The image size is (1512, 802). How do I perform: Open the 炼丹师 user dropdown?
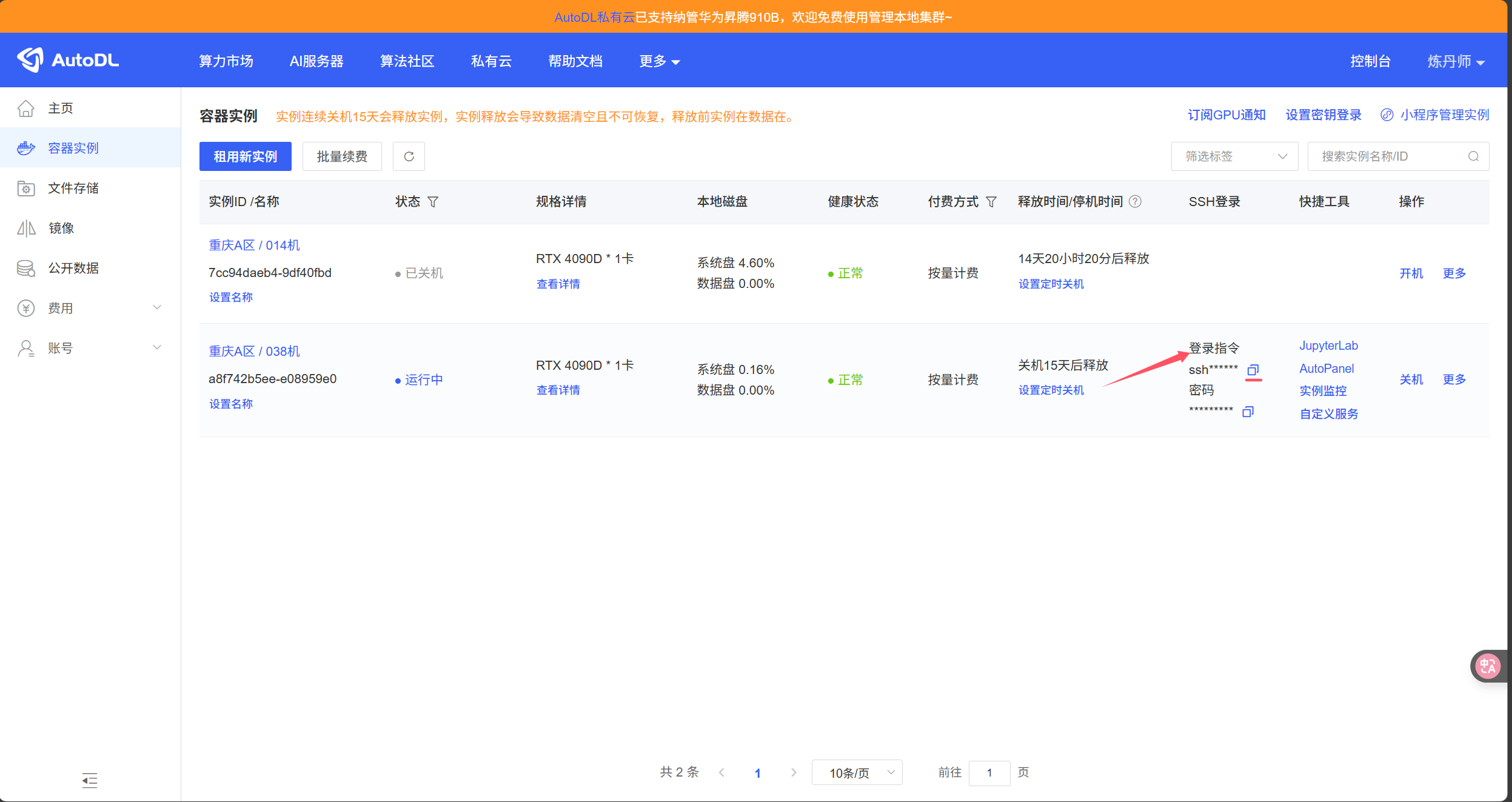pyautogui.click(x=1456, y=61)
